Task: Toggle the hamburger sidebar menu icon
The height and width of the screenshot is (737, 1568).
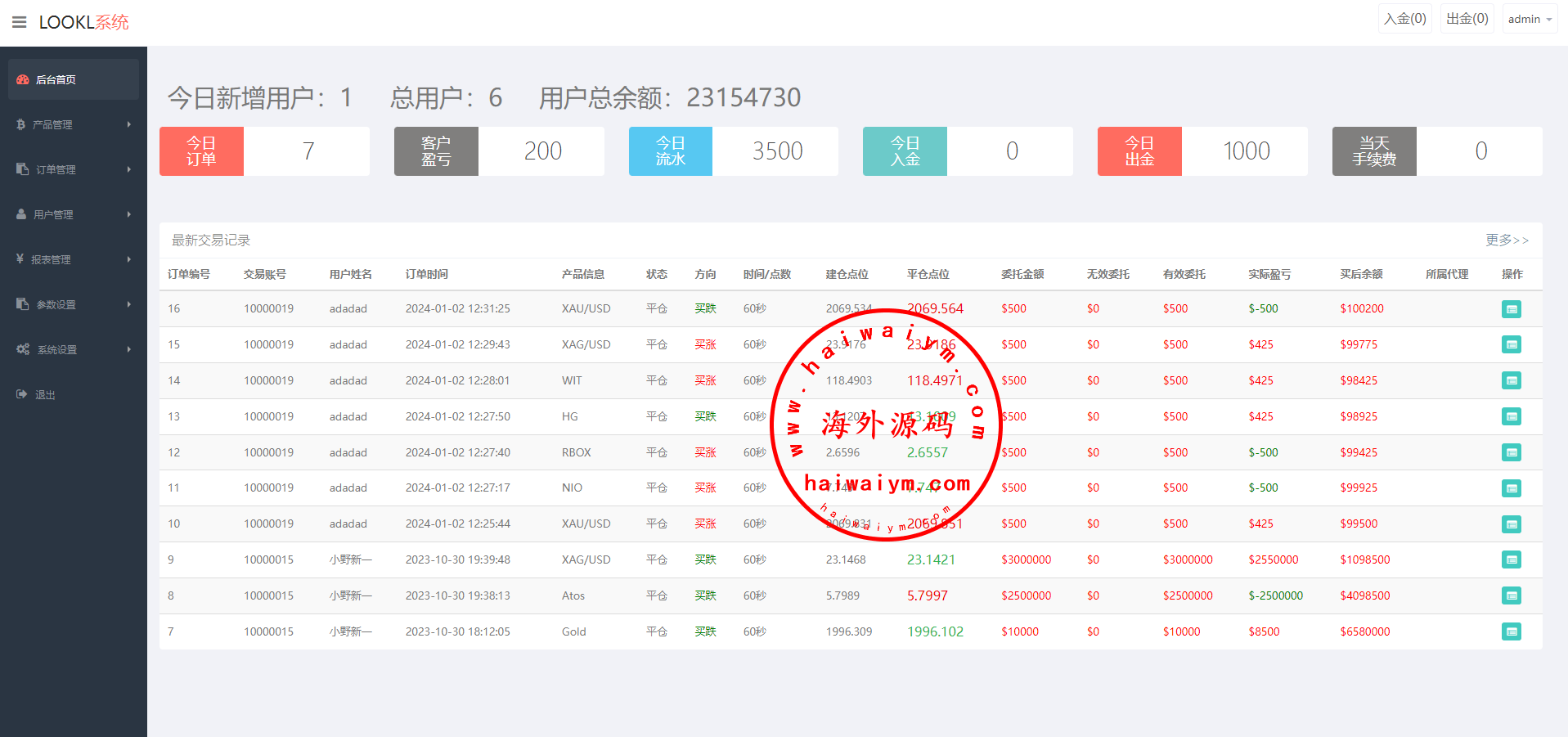Action: click(x=20, y=22)
